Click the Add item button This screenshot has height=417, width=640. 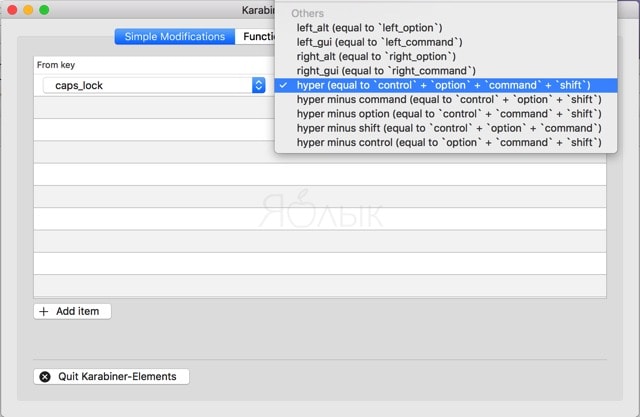tap(72, 311)
